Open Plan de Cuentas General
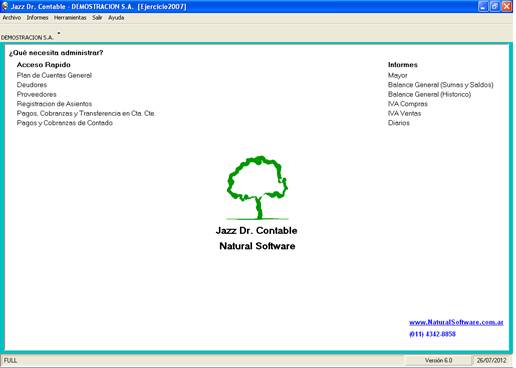 (x=54, y=75)
